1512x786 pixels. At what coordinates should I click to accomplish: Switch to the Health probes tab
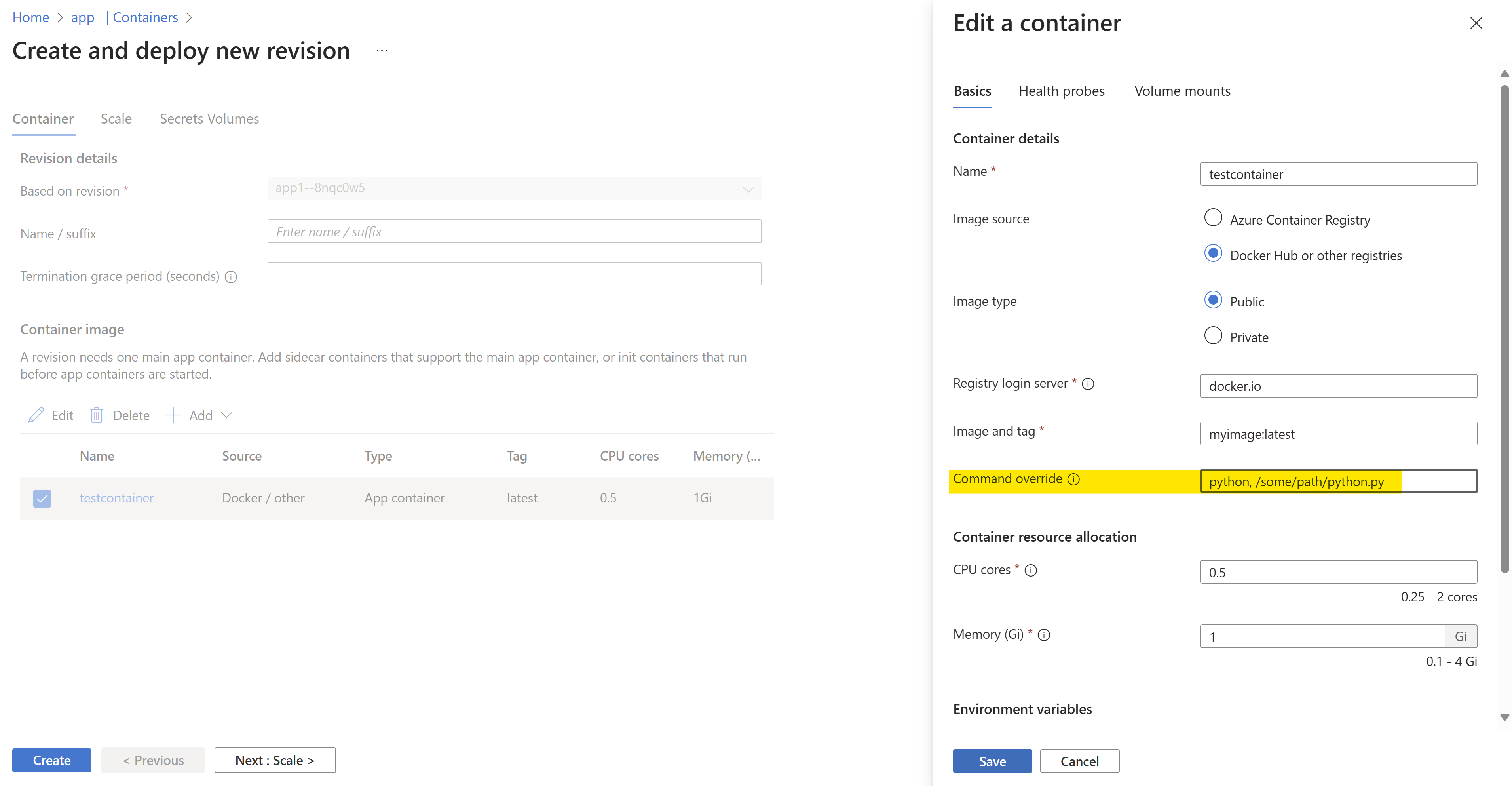1061,91
